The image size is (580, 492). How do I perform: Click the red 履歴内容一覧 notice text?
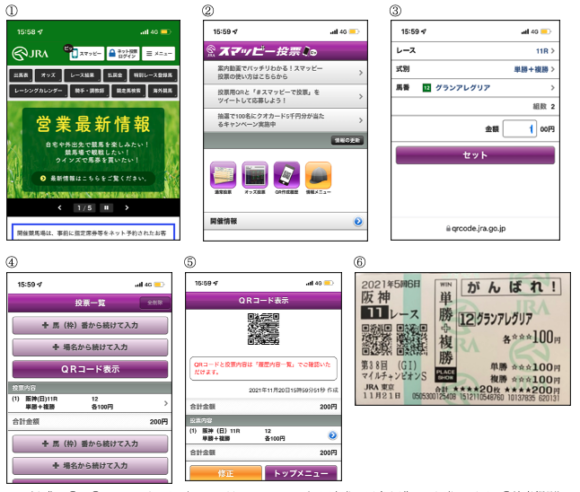(262, 368)
